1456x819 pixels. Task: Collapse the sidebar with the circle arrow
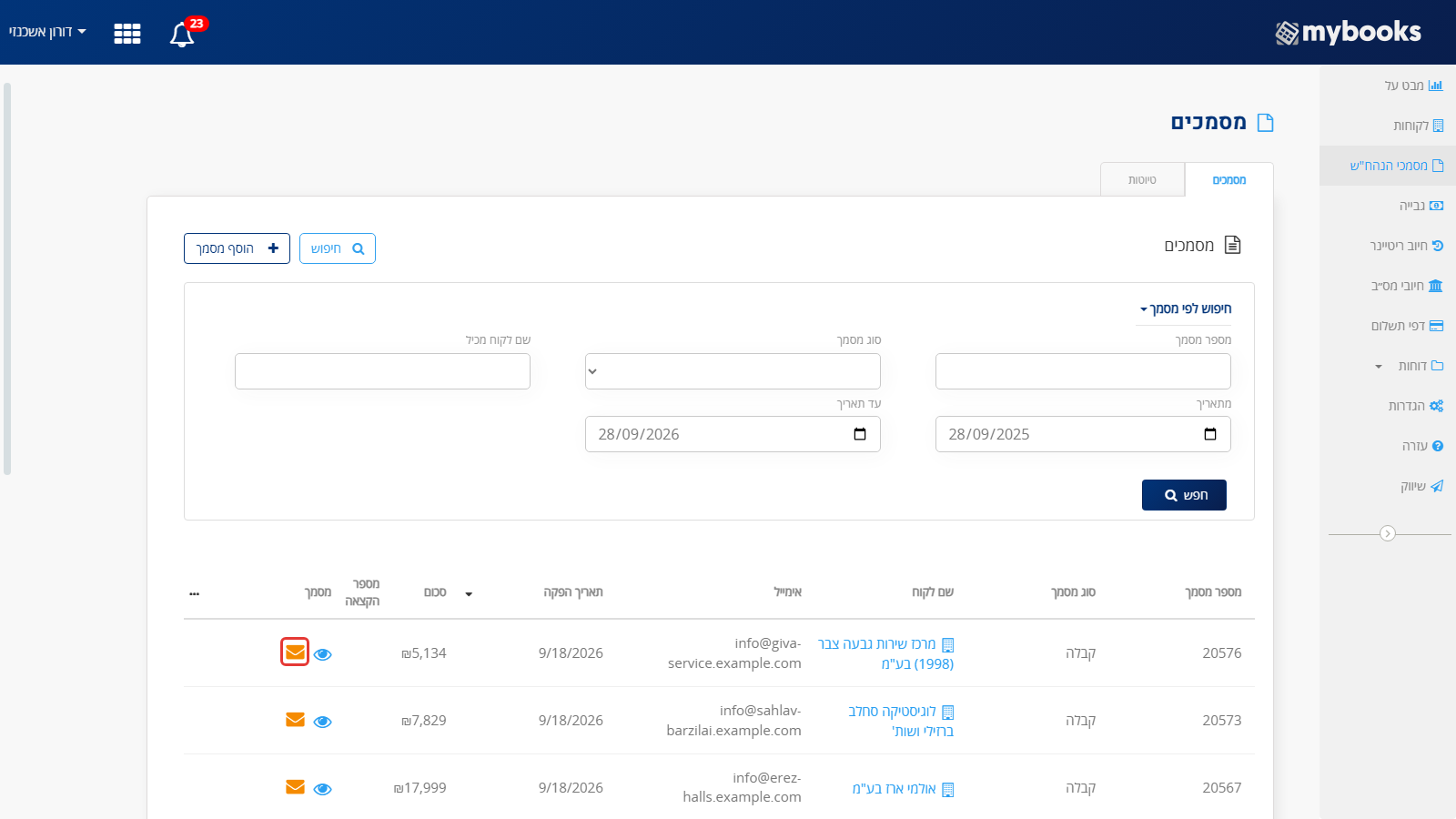click(x=1388, y=533)
